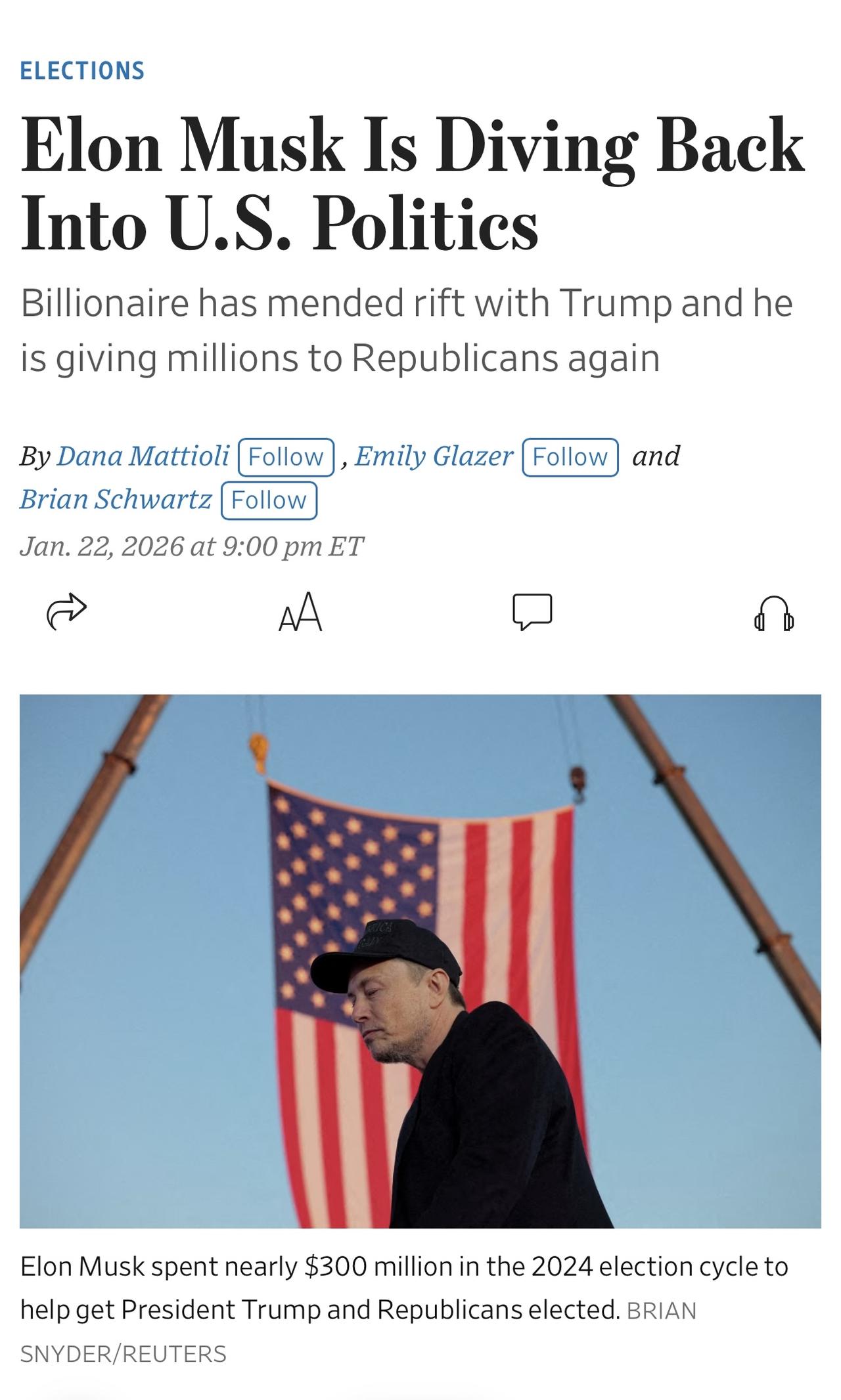841x1400 pixels.
Task: Tap the SNYDER/REUTERS photo credit
Action: point(123,1354)
